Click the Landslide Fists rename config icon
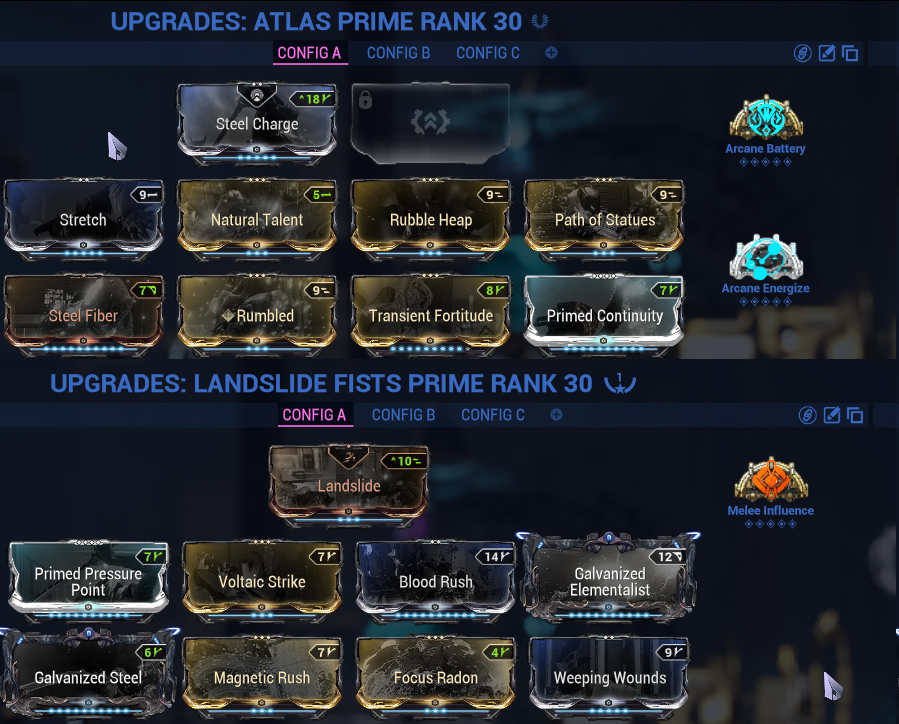The width and height of the screenshot is (899, 724). click(831, 415)
